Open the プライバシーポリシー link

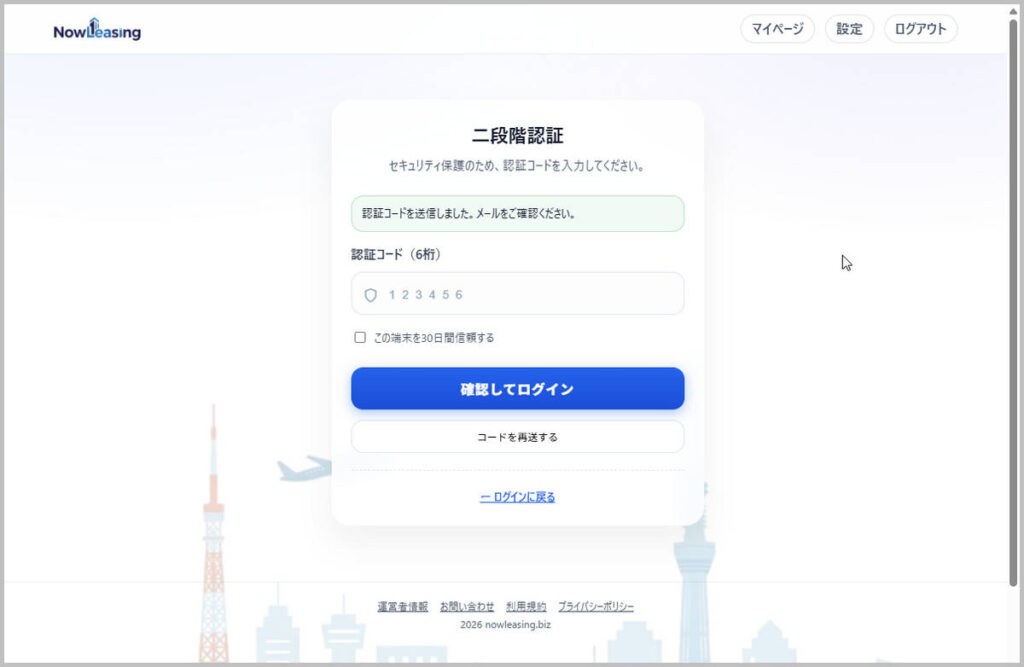point(595,606)
